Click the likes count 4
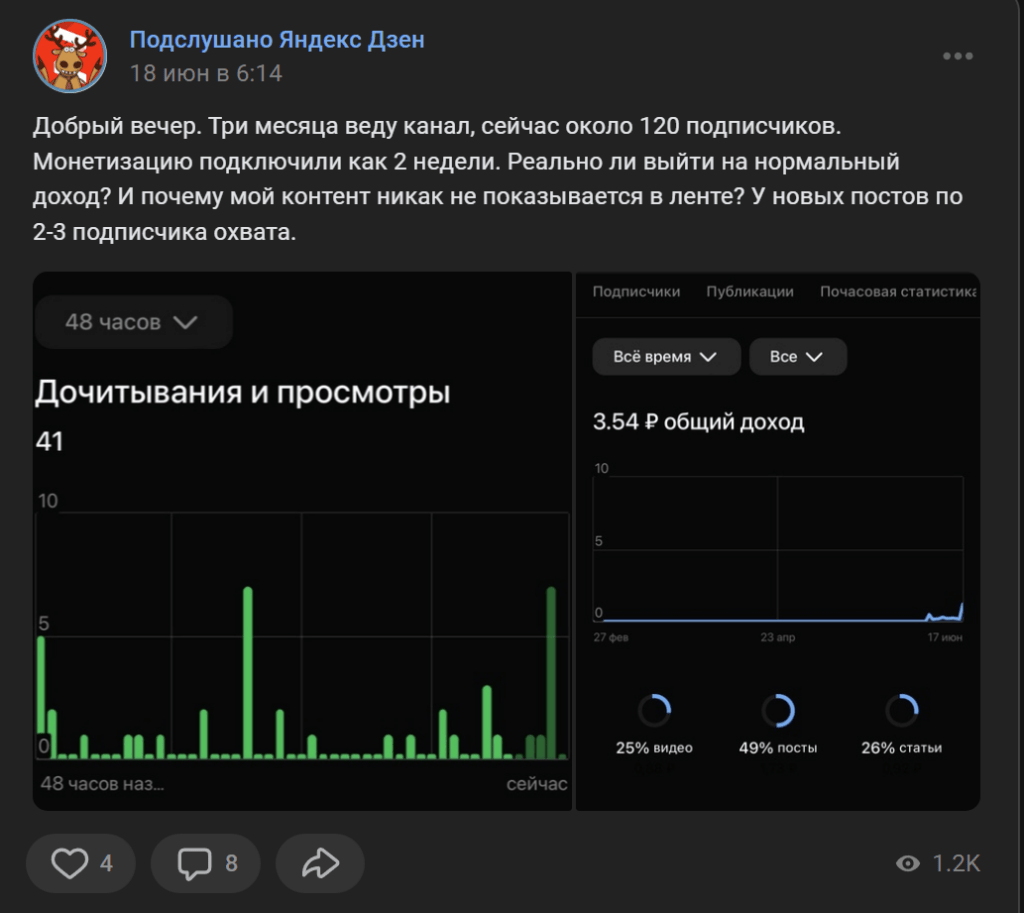This screenshot has width=1024, height=913. [x=106, y=863]
